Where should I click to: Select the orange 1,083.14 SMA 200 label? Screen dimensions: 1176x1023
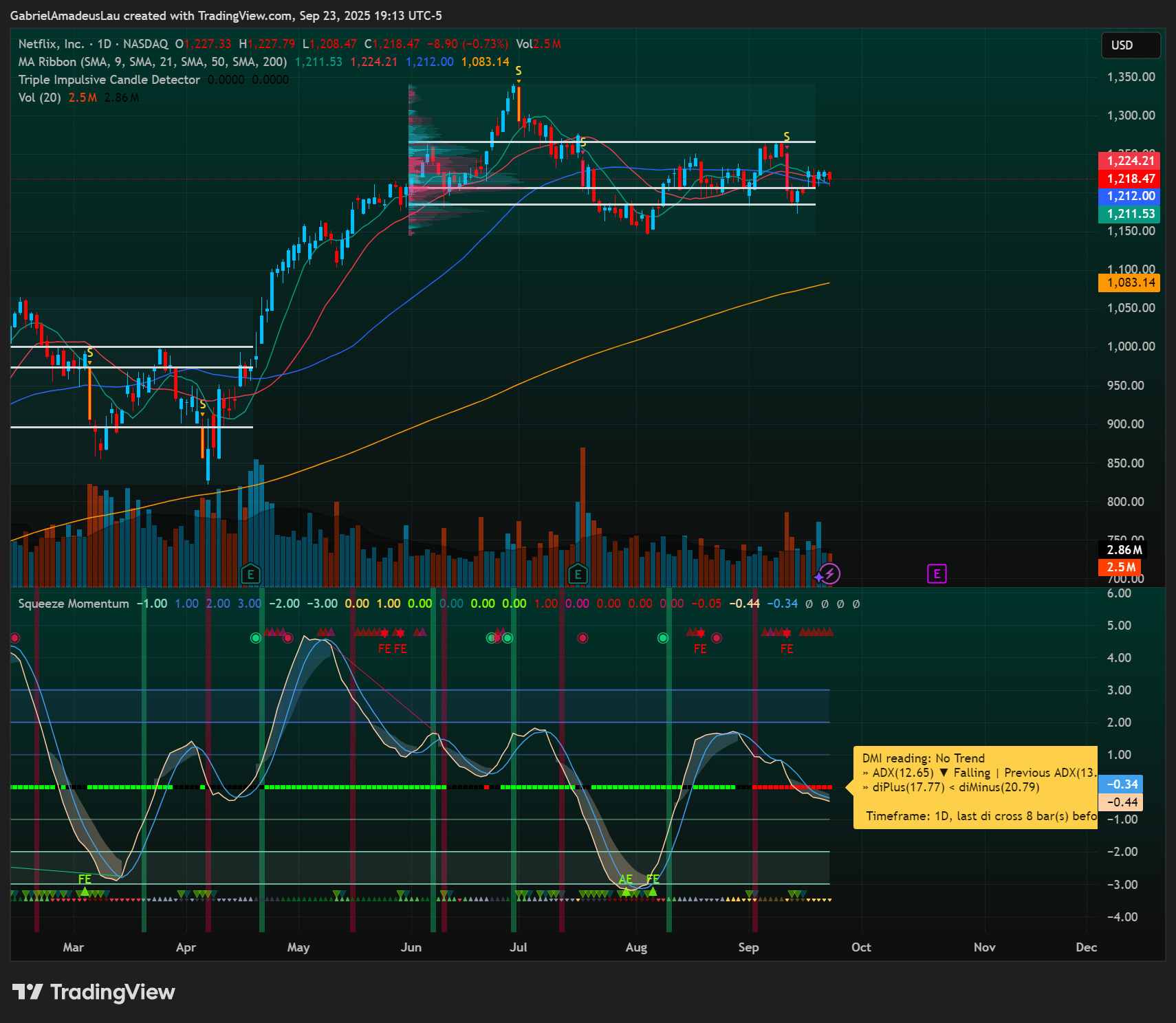(x=1129, y=283)
